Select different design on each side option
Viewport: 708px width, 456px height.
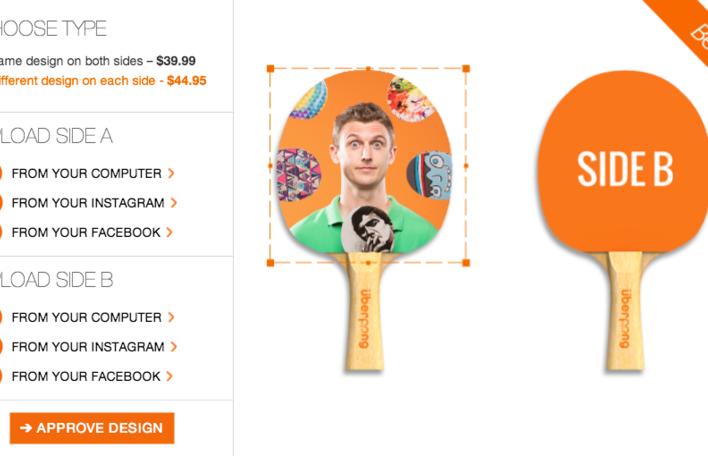pos(102,81)
